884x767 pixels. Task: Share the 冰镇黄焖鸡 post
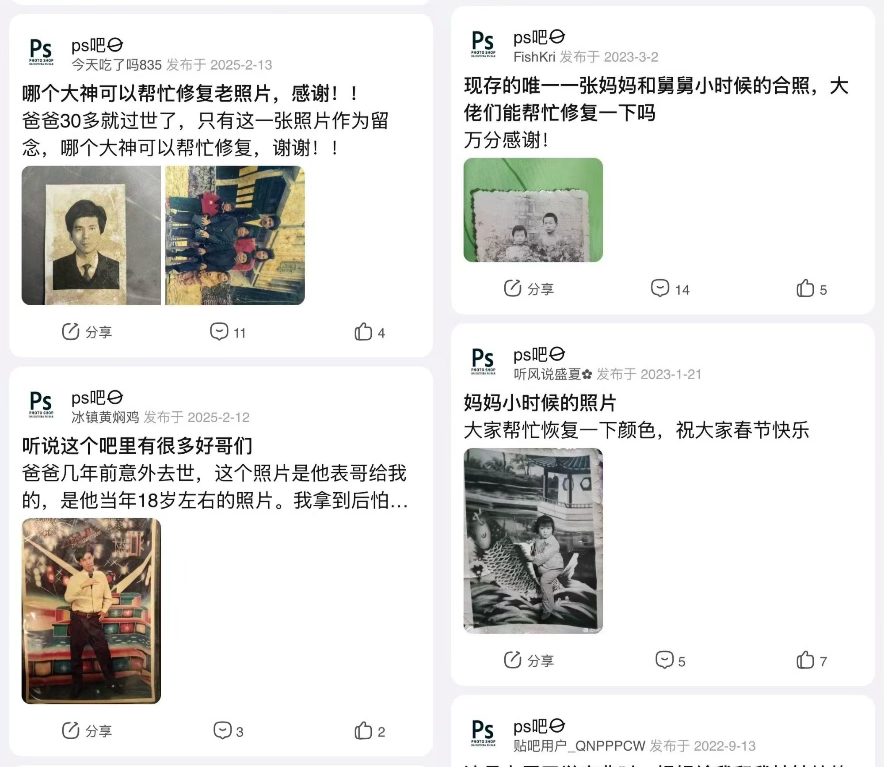86,730
